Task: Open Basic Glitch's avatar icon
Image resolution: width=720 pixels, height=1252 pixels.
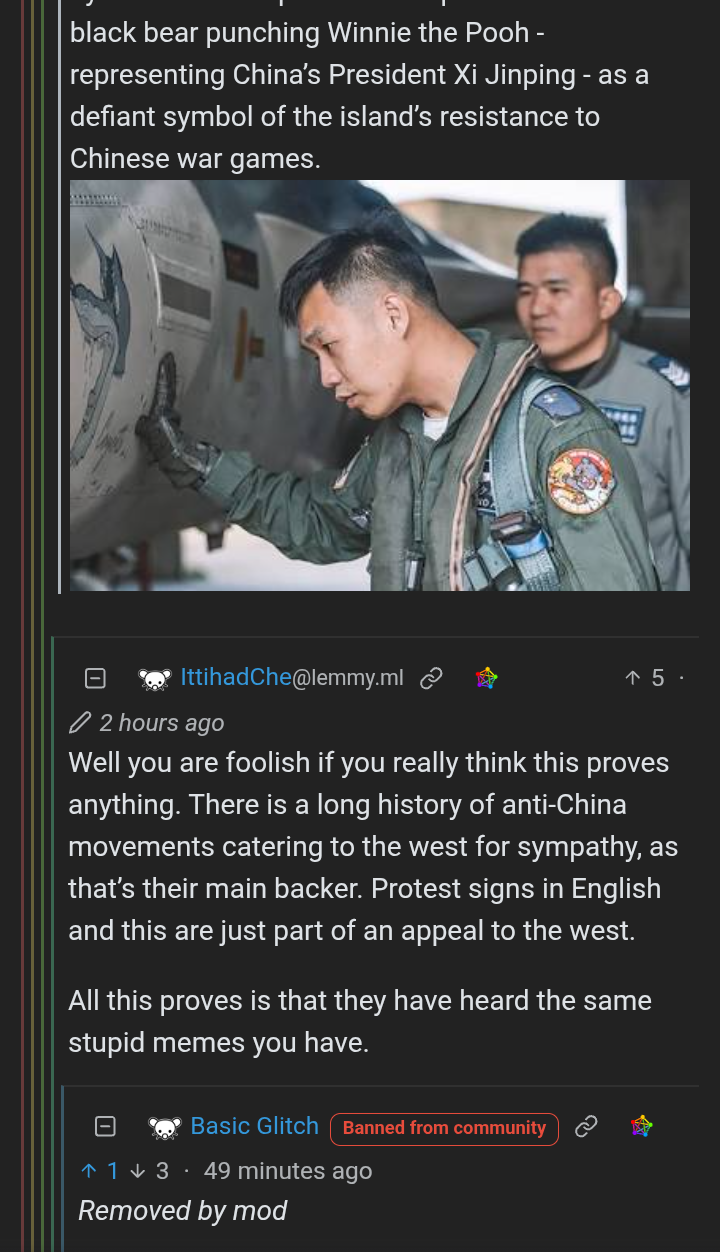Action: pyautogui.click(x=165, y=1128)
